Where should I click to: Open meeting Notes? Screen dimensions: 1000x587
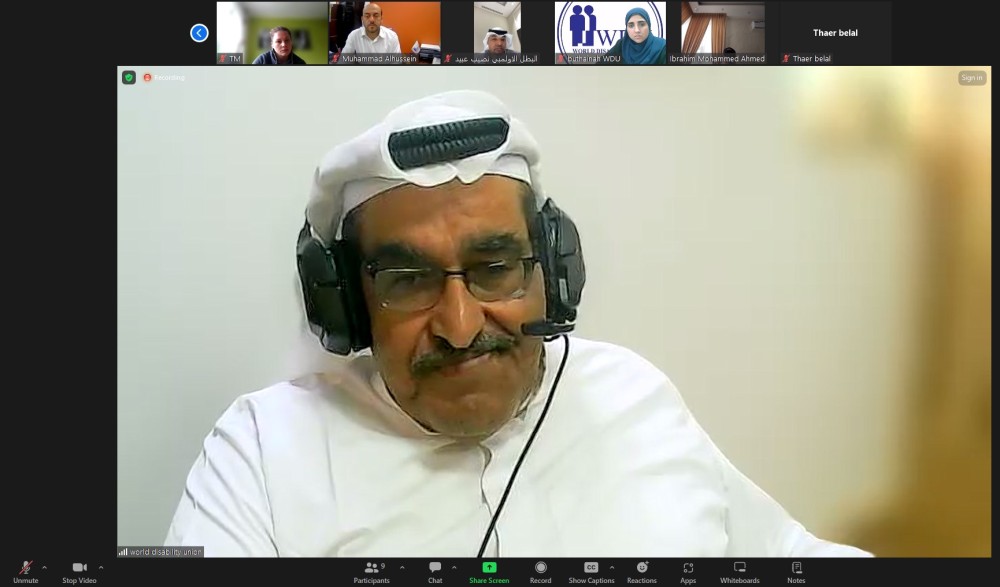(x=796, y=572)
